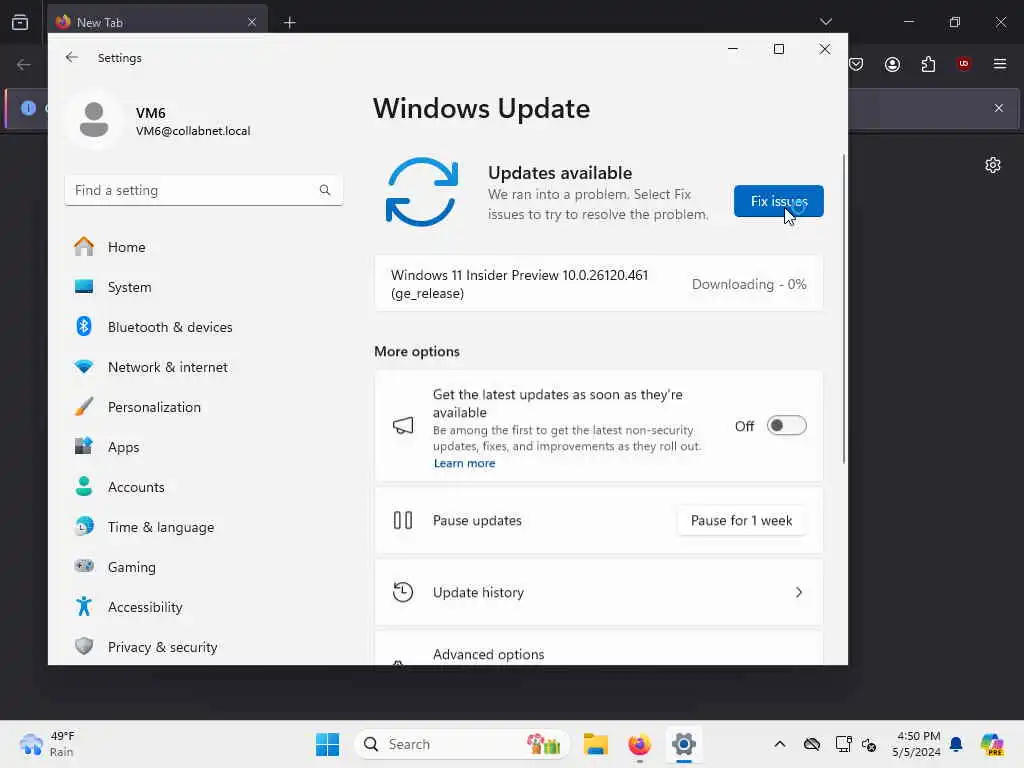Click the Settings back arrow
The image size is (1024, 768).
click(x=72, y=57)
